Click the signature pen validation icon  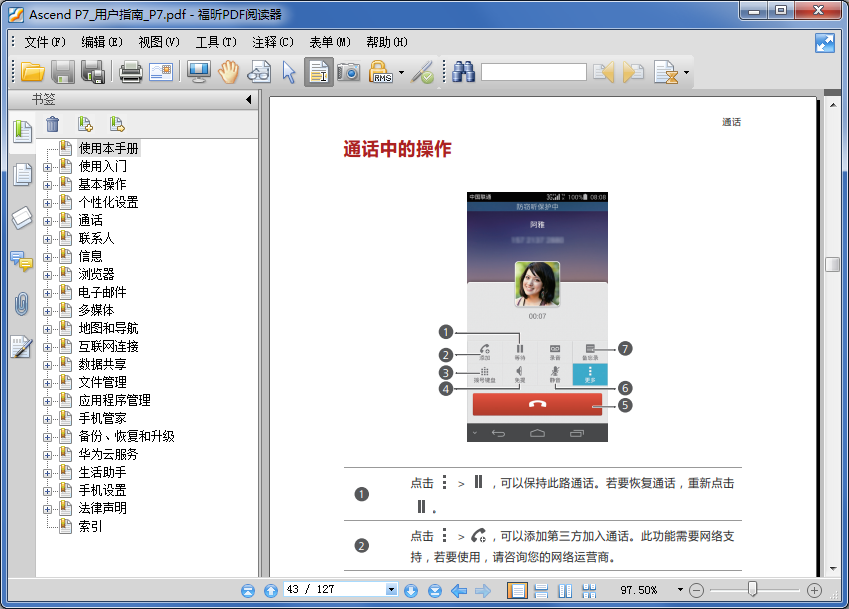(x=422, y=72)
